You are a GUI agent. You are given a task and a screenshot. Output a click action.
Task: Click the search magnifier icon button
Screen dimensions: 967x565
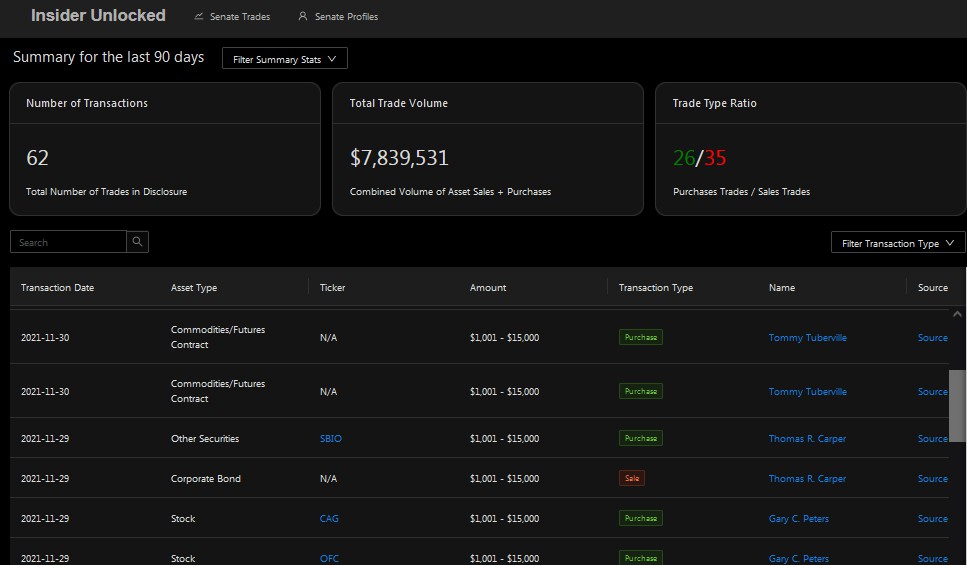(x=138, y=242)
